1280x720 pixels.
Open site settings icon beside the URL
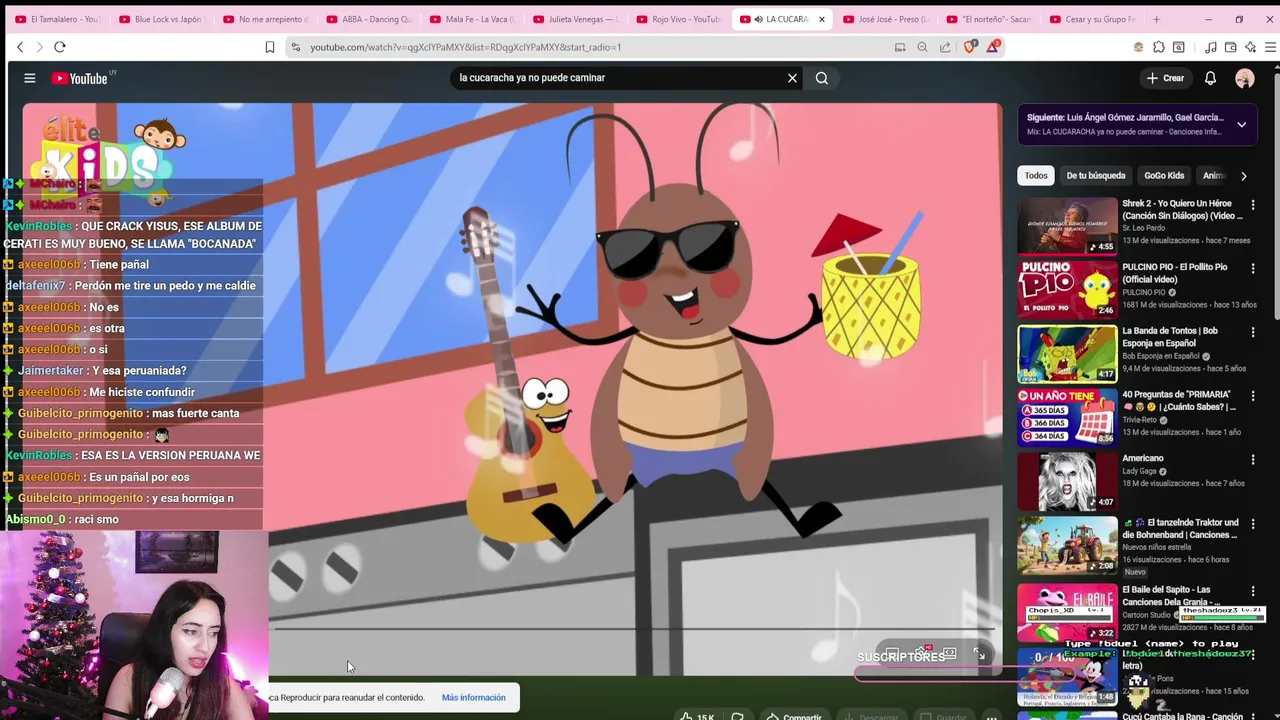[295, 47]
